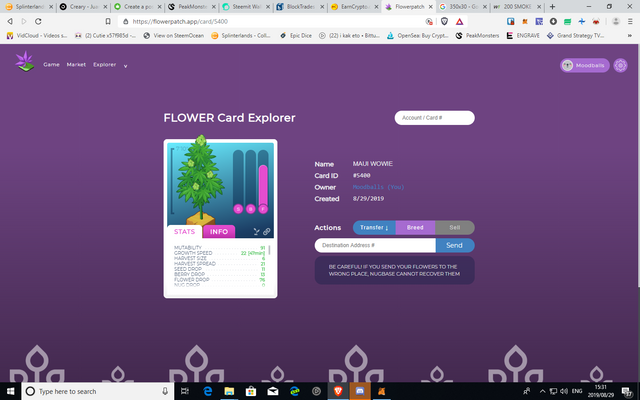Screen dimensions: 640x400
Task: Open Microsoft Edge from the taskbar
Action: [208, 391]
